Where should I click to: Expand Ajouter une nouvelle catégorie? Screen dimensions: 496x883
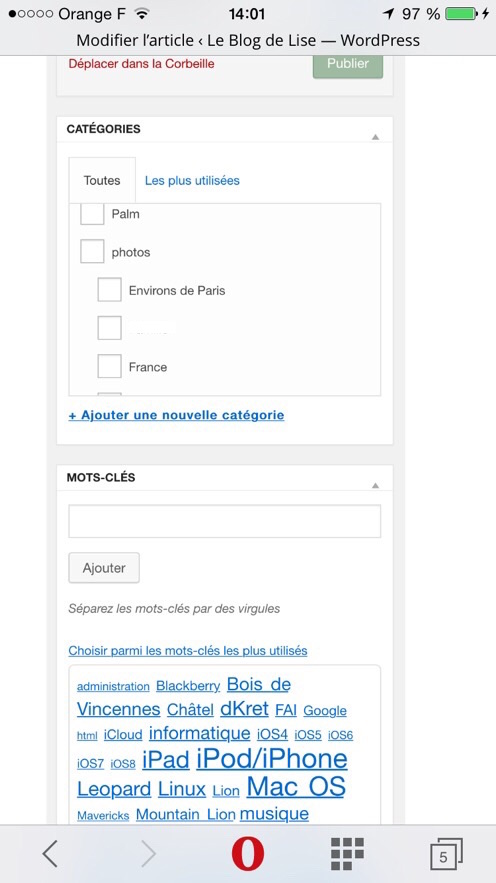tap(176, 416)
